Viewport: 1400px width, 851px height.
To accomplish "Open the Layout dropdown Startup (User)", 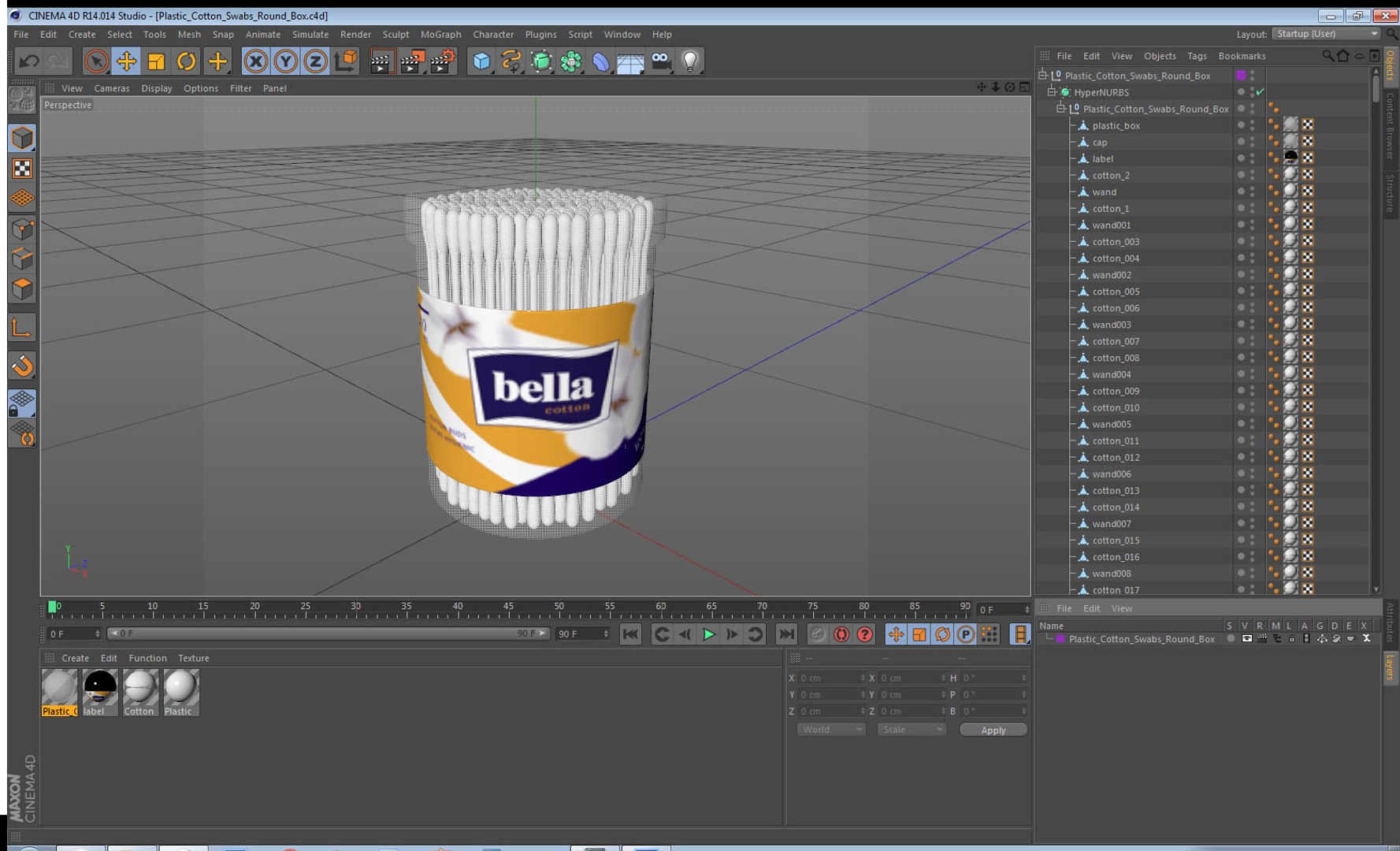I will click(1326, 34).
